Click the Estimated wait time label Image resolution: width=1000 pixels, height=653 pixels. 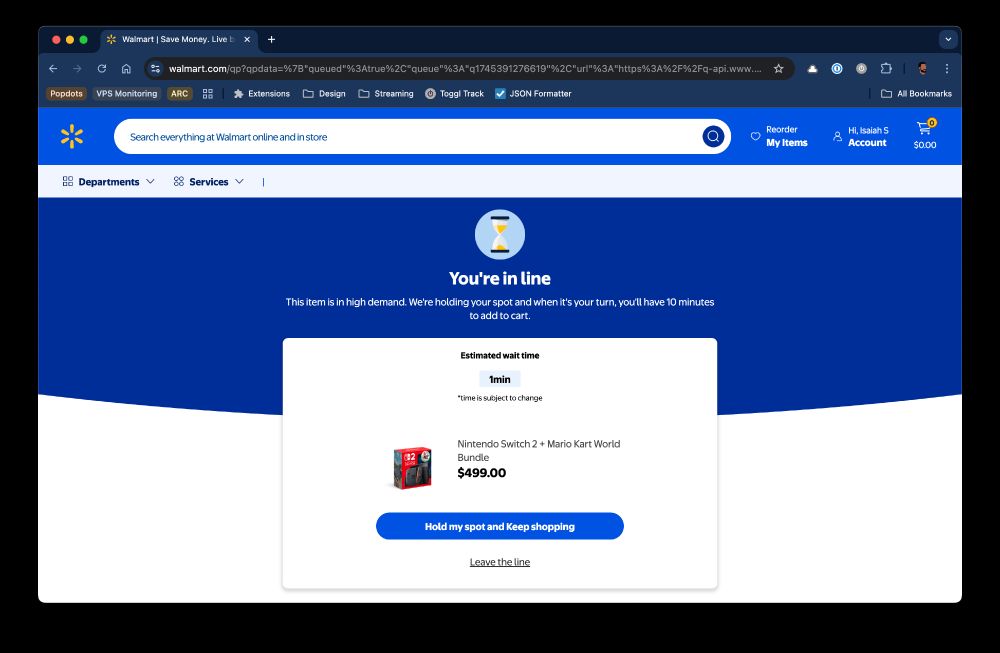pos(500,355)
